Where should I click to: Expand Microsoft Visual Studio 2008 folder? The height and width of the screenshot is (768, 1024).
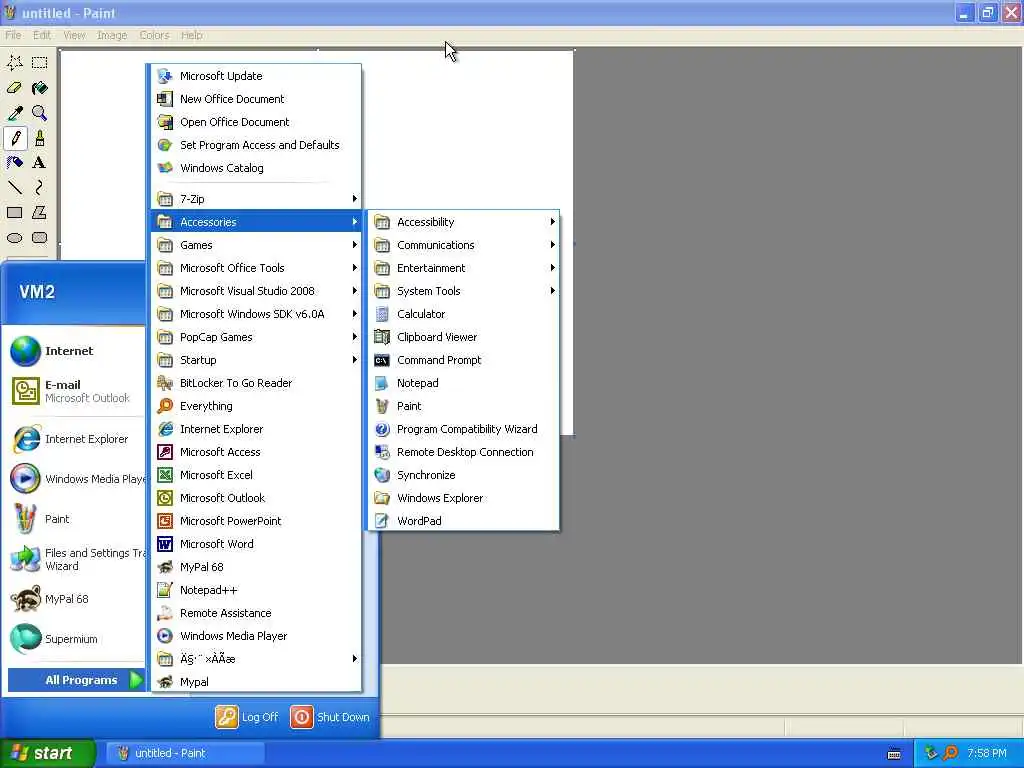pos(256,291)
